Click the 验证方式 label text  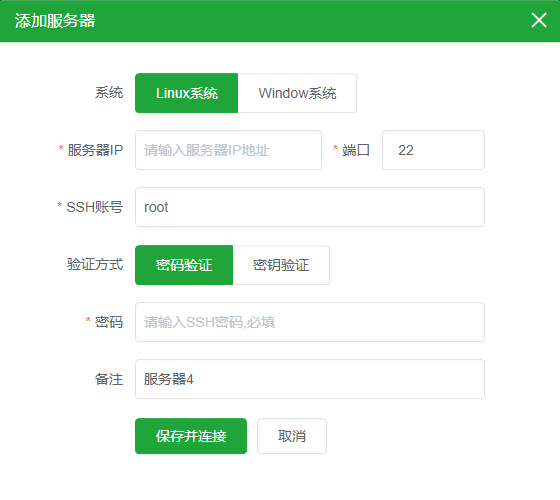(x=95, y=264)
